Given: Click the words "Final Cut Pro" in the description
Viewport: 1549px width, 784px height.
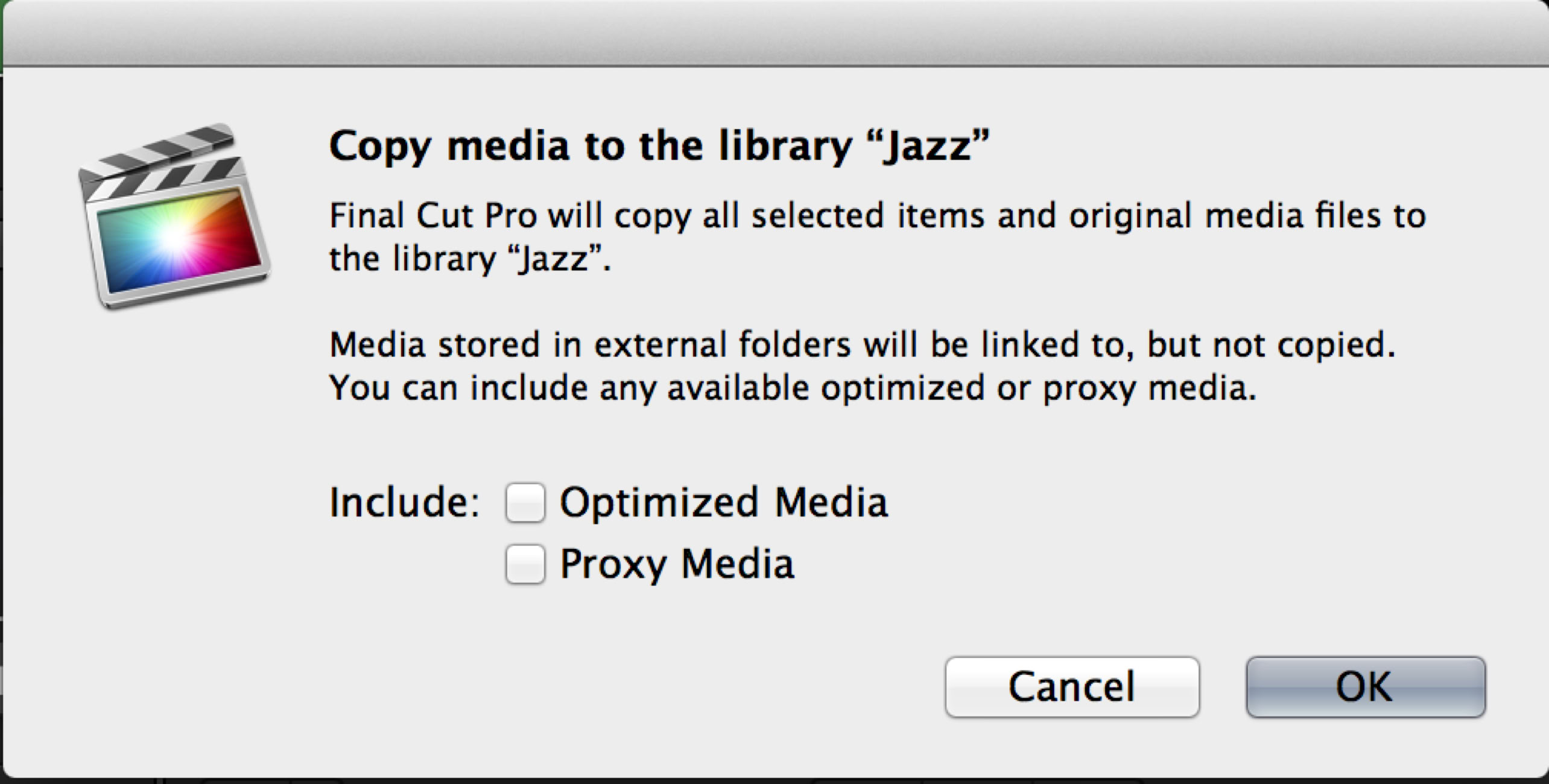Looking at the screenshot, I should pos(433,216).
